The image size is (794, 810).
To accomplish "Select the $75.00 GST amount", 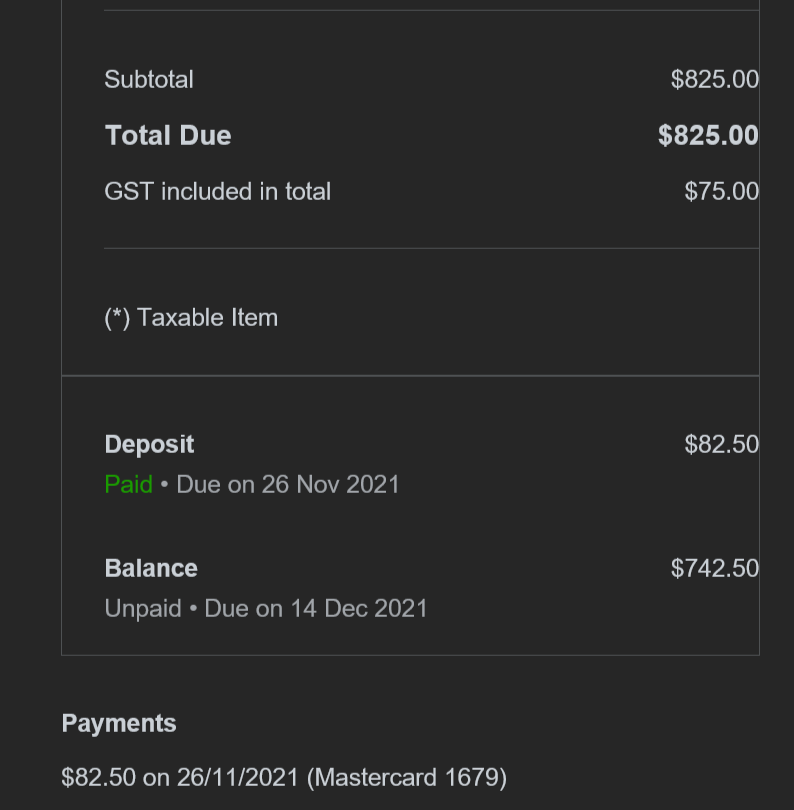I will pyautogui.click(x=721, y=192).
